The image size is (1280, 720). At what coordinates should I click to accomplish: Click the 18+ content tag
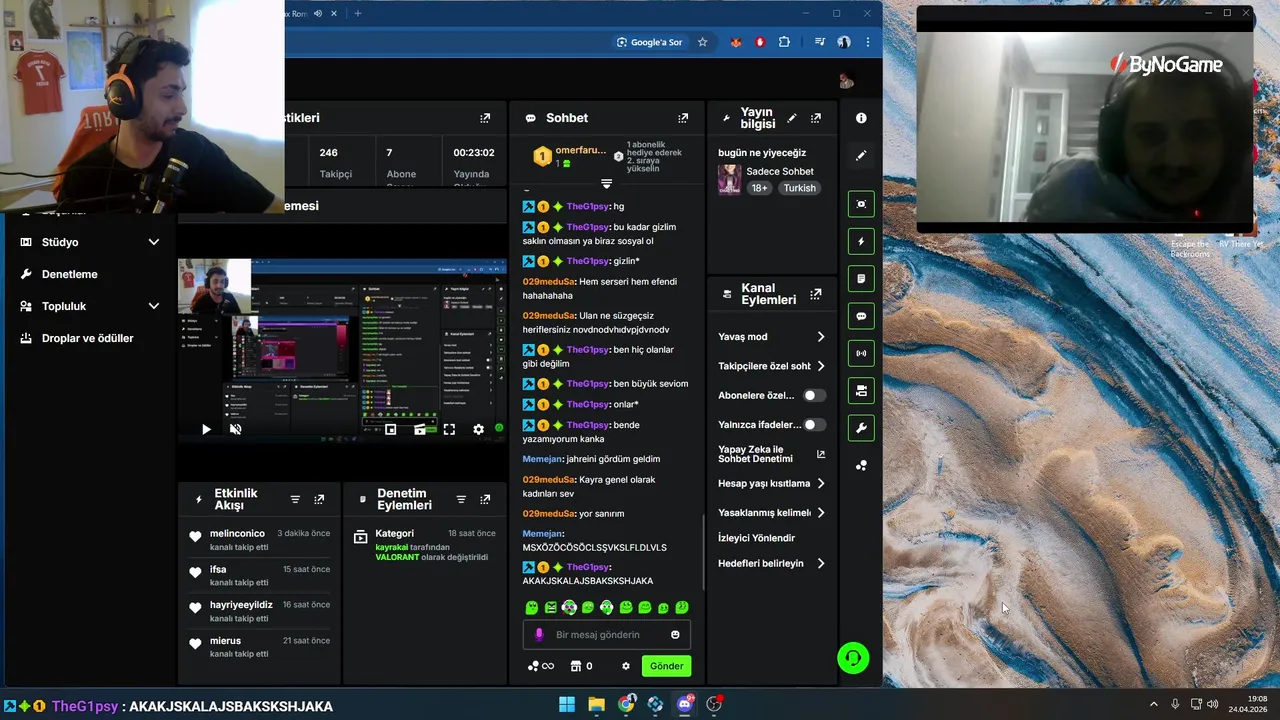tap(759, 188)
